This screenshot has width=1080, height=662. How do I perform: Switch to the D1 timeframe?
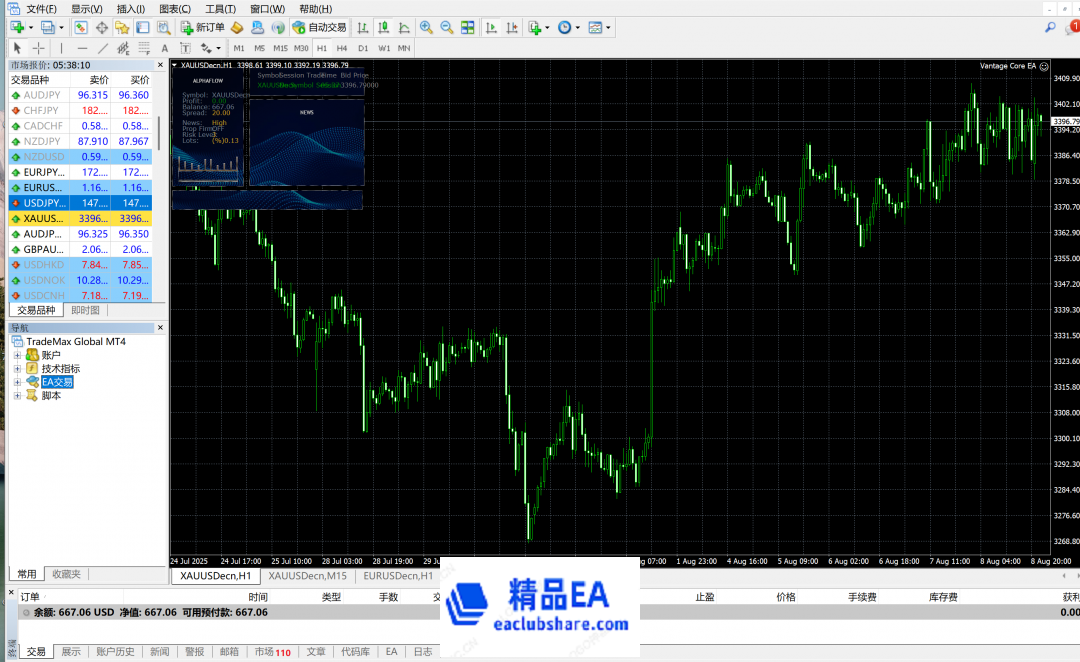[363, 48]
